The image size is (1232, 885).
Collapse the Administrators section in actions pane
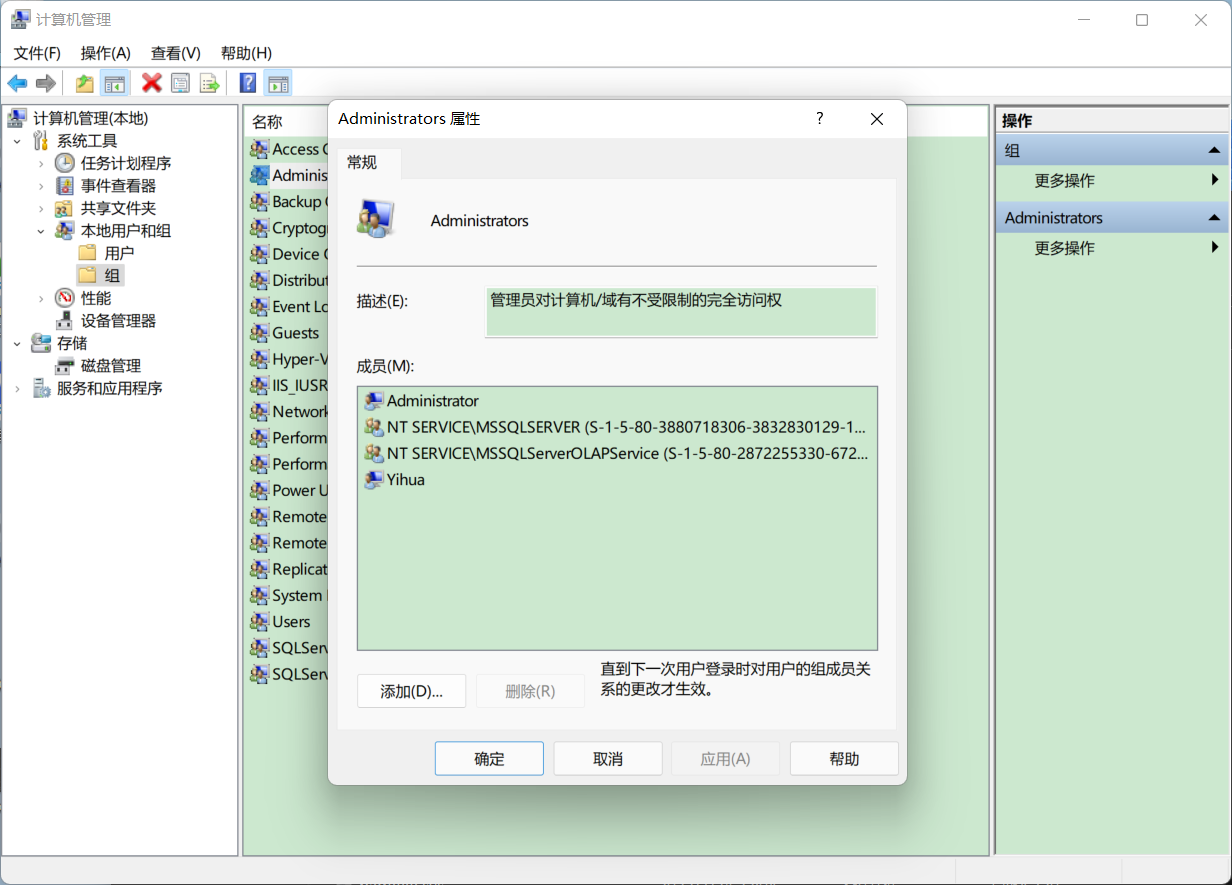pos(1214,217)
